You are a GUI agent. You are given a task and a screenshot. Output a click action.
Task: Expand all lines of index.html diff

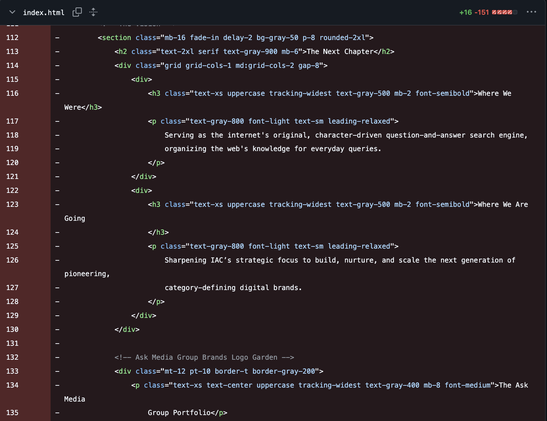click(93, 12)
